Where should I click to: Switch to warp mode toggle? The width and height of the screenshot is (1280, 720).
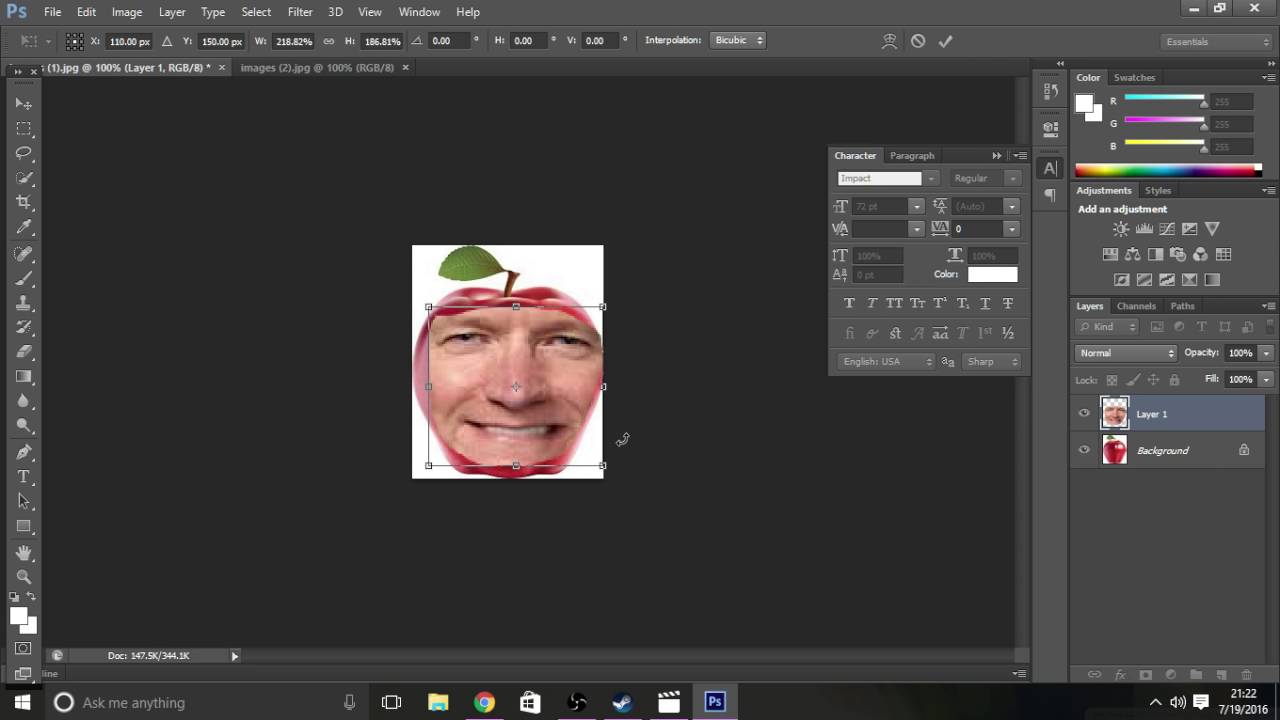(889, 41)
